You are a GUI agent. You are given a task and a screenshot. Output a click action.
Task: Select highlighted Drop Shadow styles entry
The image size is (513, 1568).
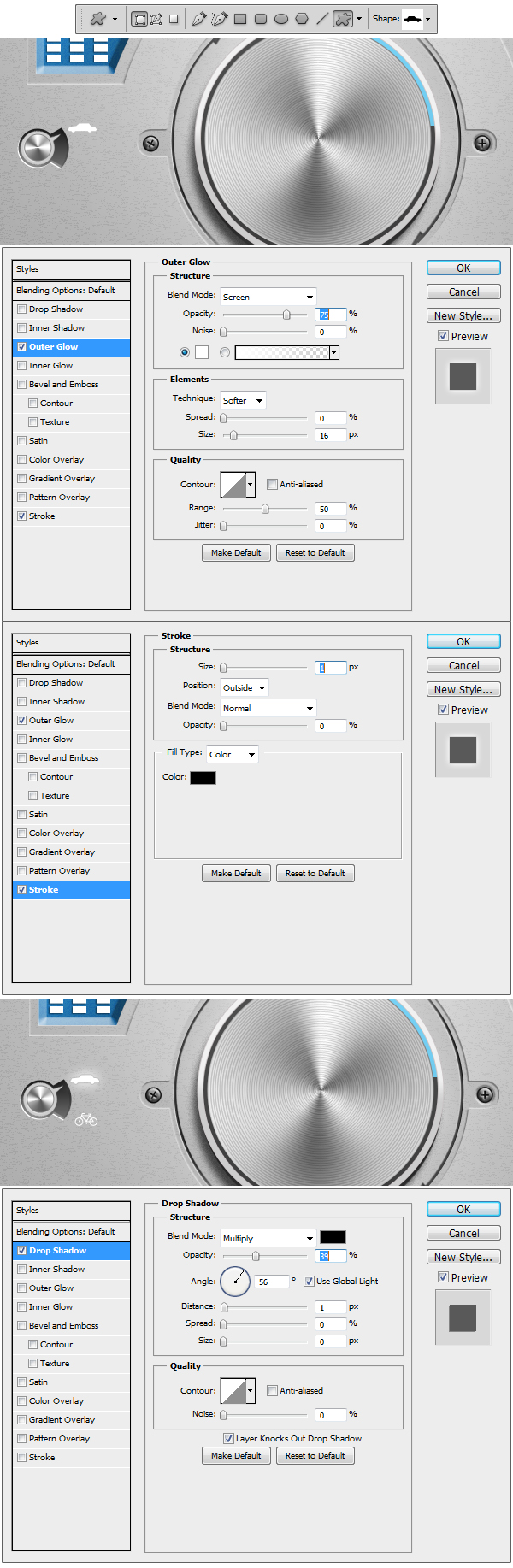[72, 1251]
